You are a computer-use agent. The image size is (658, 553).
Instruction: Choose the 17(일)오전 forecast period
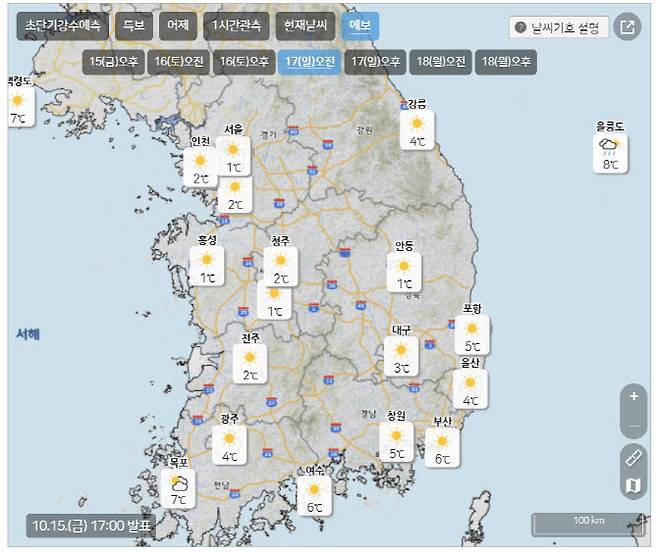[x=310, y=62]
